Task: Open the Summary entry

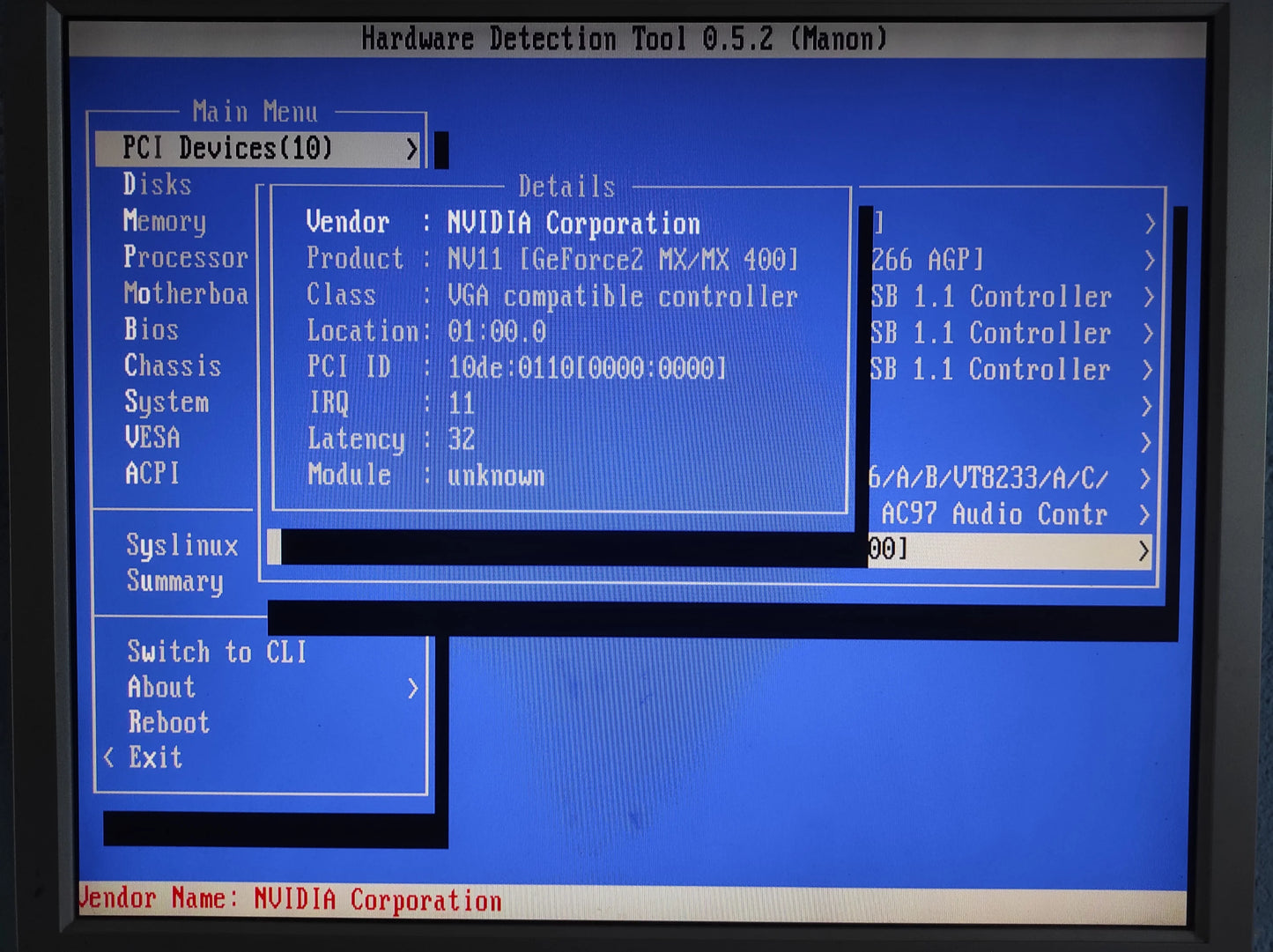Action: (x=175, y=581)
